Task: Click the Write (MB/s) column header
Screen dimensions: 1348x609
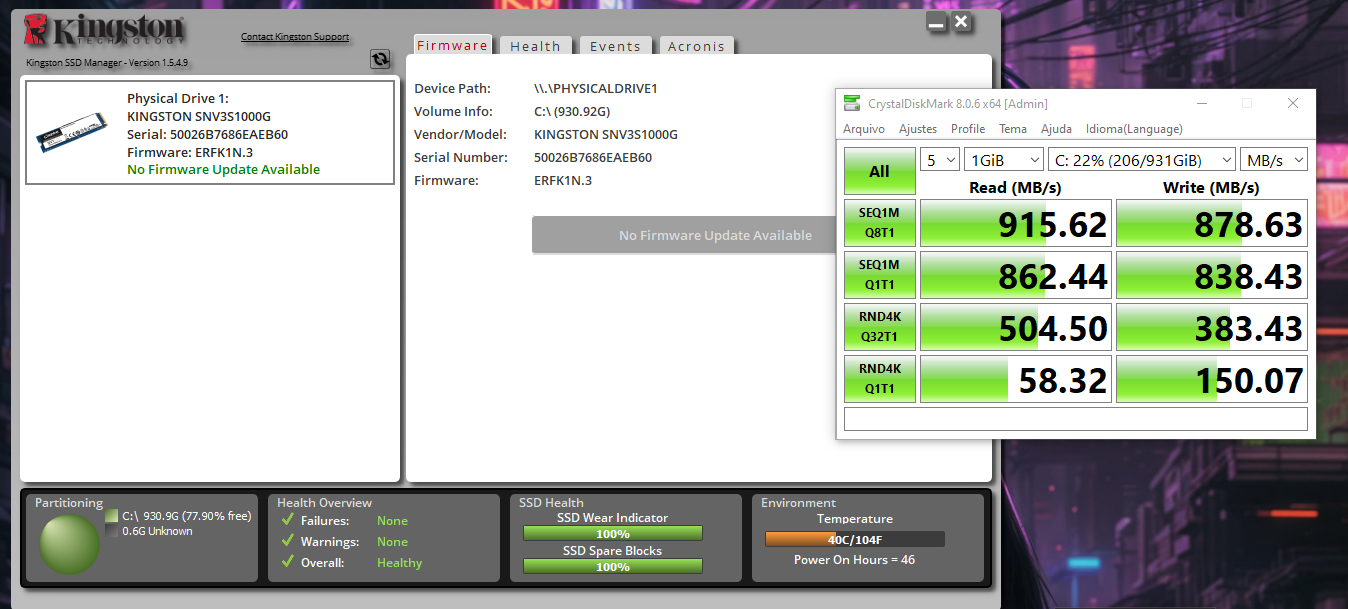Action: [1211, 187]
